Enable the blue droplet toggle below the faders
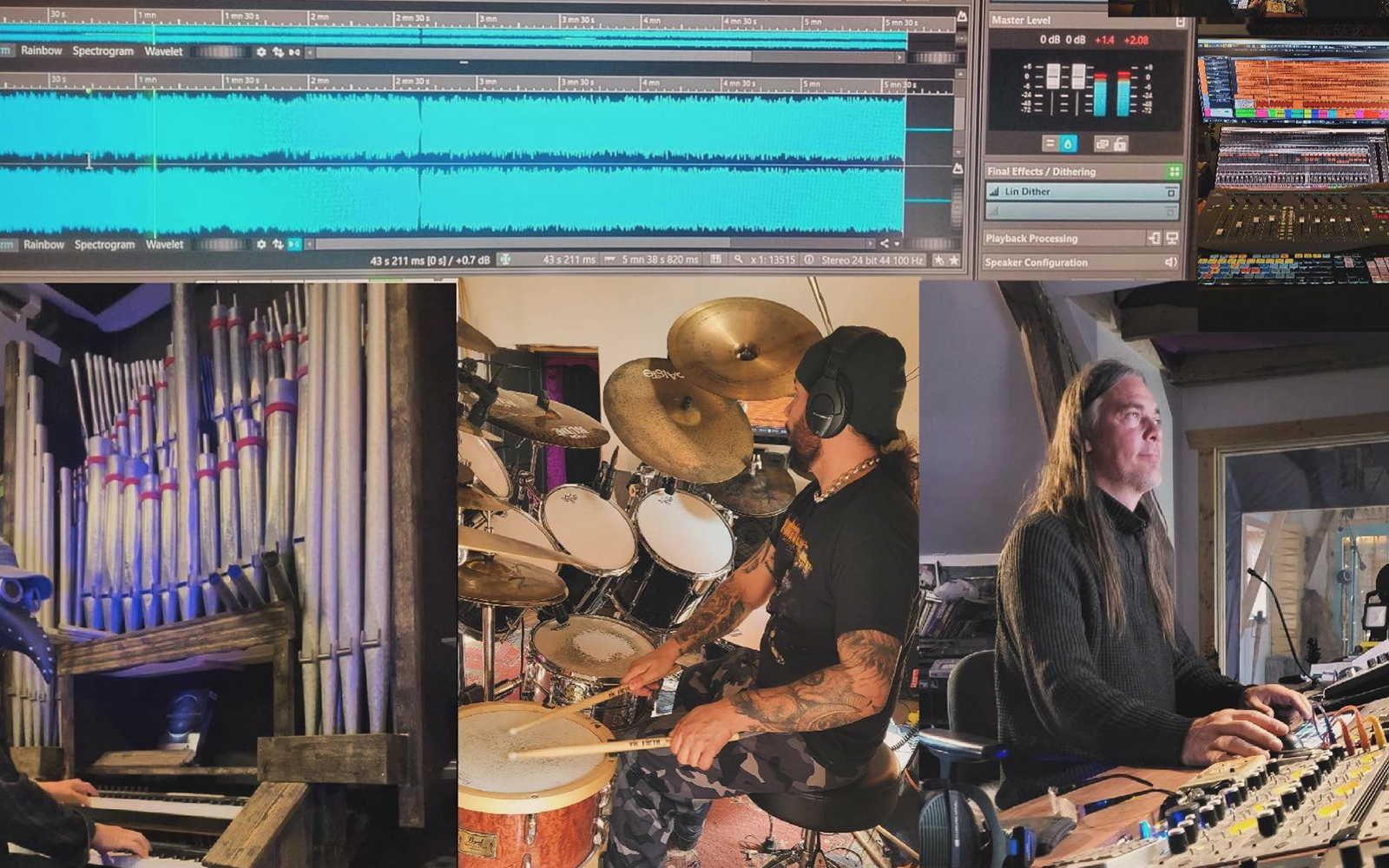The image size is (1389, 868). pos(1068,144)
